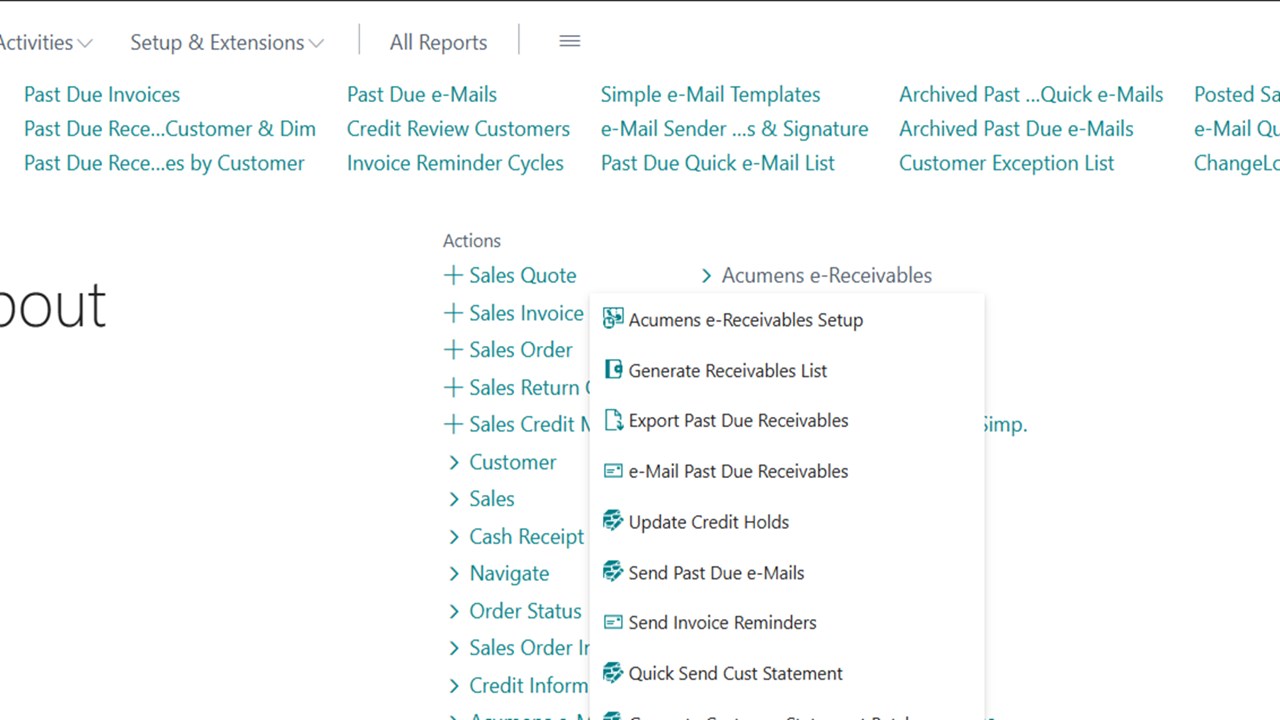This screenshot has height=720, width=1280.
Task: Click the hamburger menu icon
Action: (569, 41)
